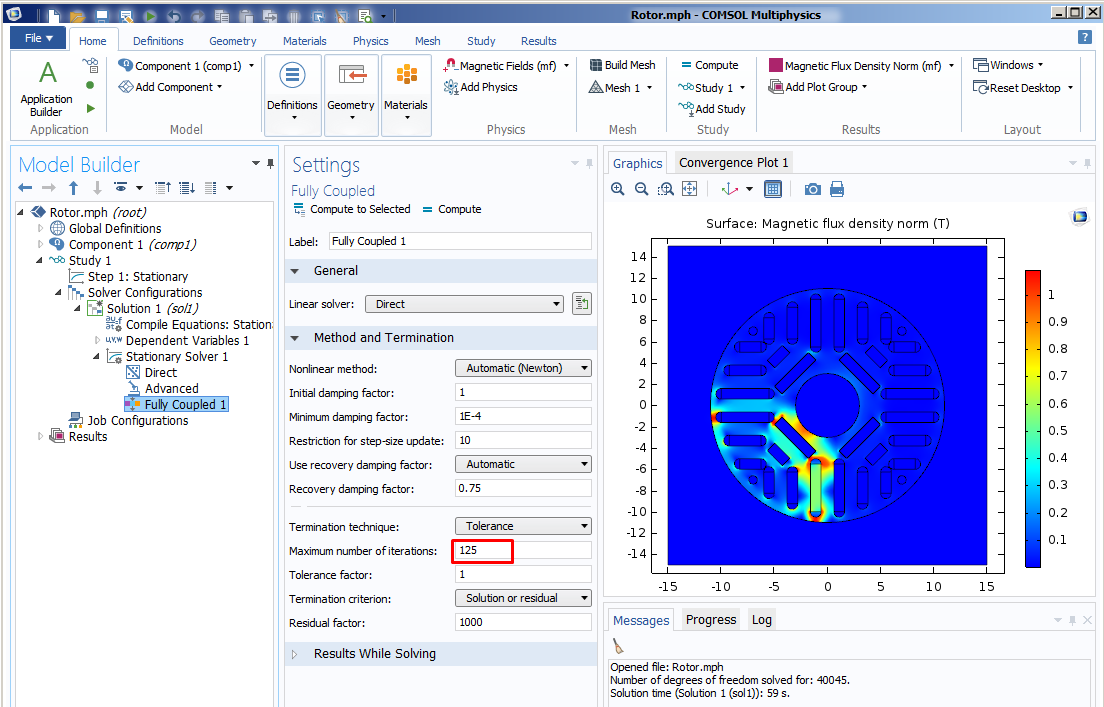Expand the Results tree node arrow
The height and width of the screenshot is (707, 1104).
(40, 437)
